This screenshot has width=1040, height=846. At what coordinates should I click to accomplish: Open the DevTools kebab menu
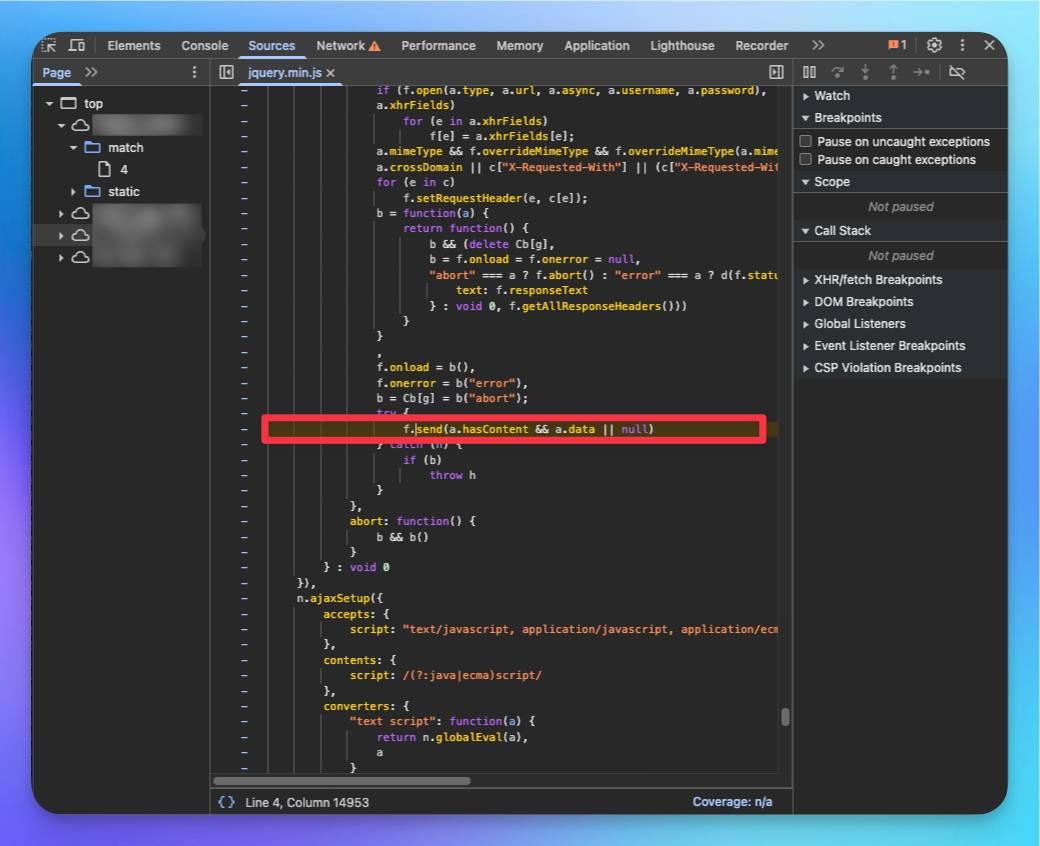pos(962,45)
